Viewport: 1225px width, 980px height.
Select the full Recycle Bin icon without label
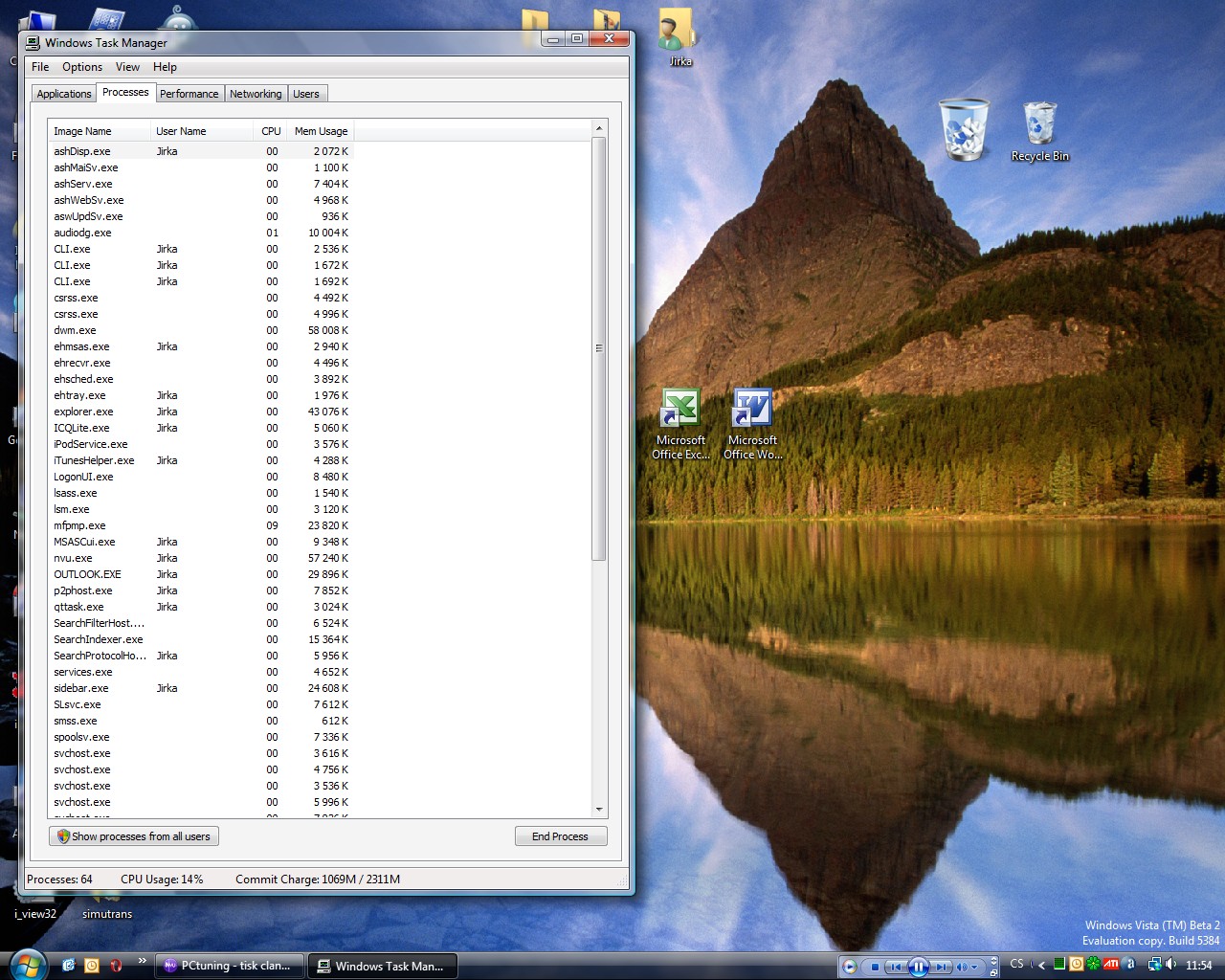[x=964, y=129]
